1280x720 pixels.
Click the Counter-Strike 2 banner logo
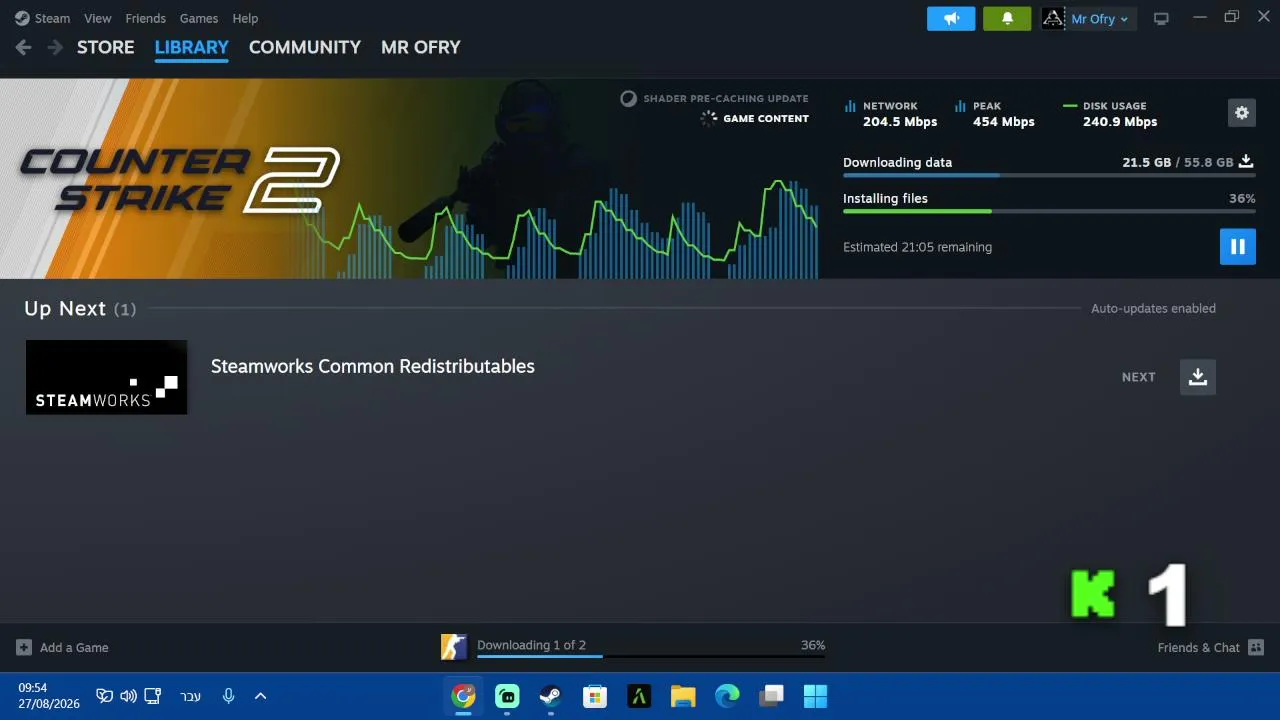(x=180, y=180)
